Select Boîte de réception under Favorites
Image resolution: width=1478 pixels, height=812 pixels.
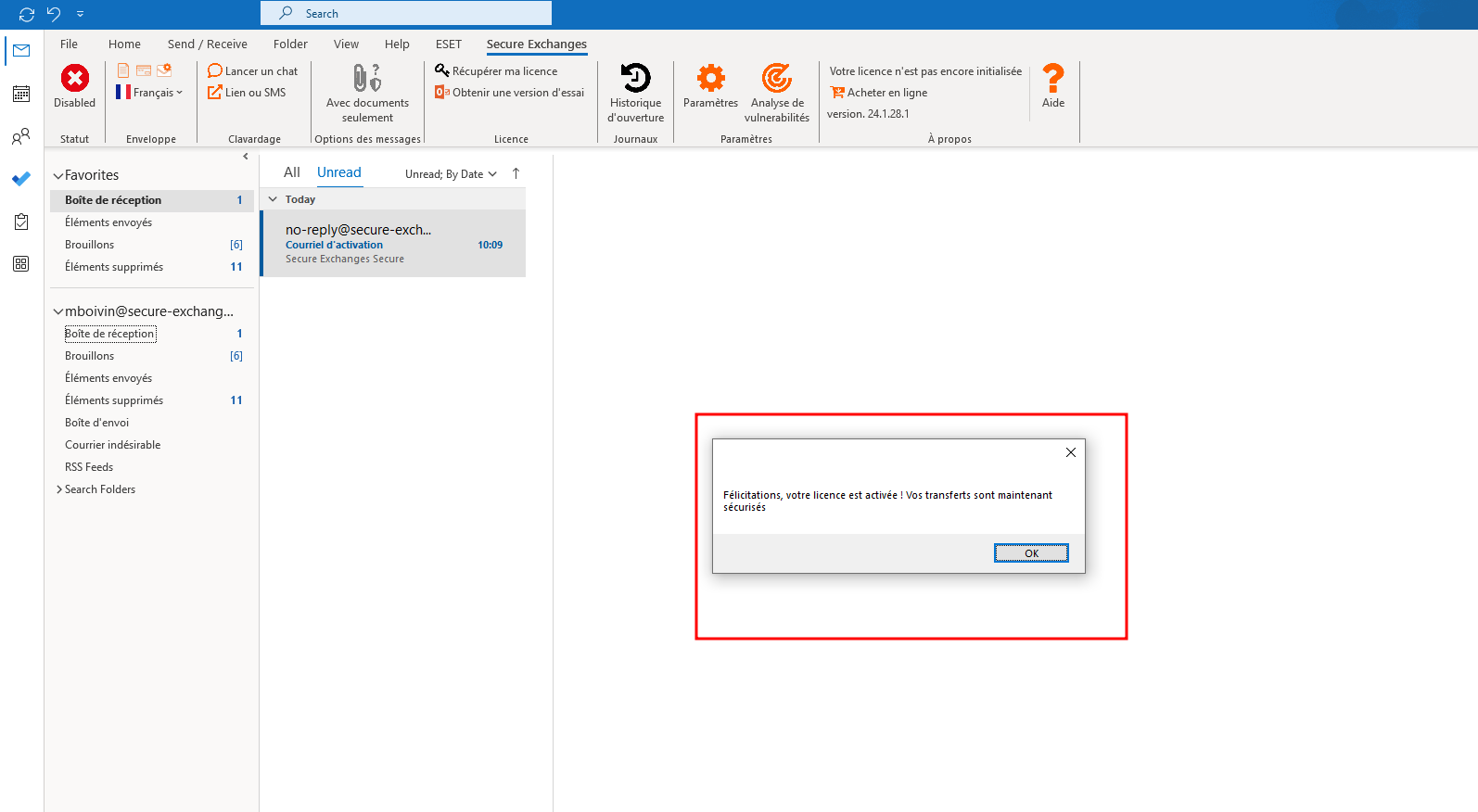[152, 200]
